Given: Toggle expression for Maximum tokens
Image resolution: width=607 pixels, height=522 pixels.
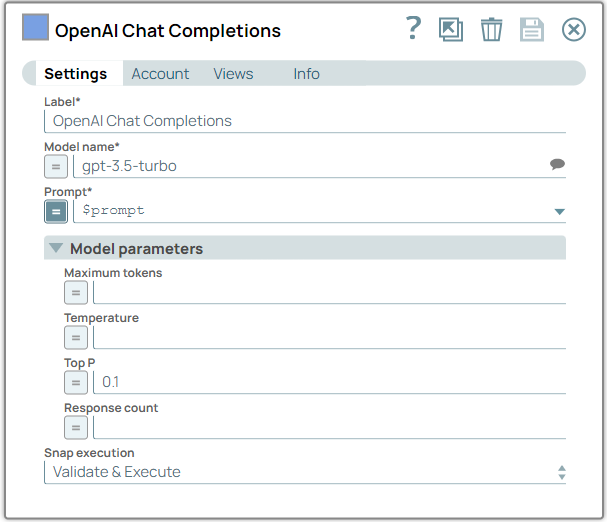Looking at the screenshot, I should (76, 292).
